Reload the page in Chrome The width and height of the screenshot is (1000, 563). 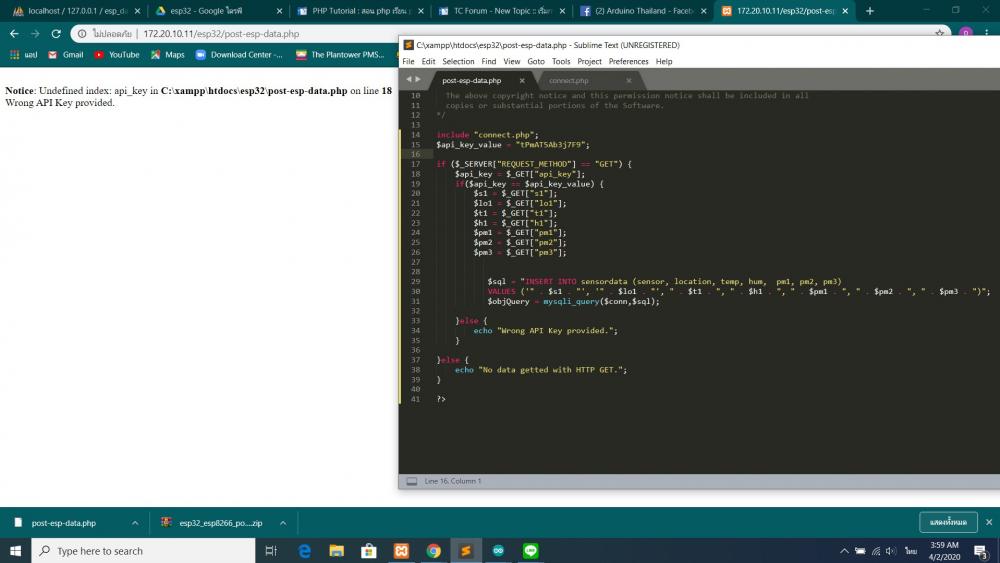click(57, 33)
